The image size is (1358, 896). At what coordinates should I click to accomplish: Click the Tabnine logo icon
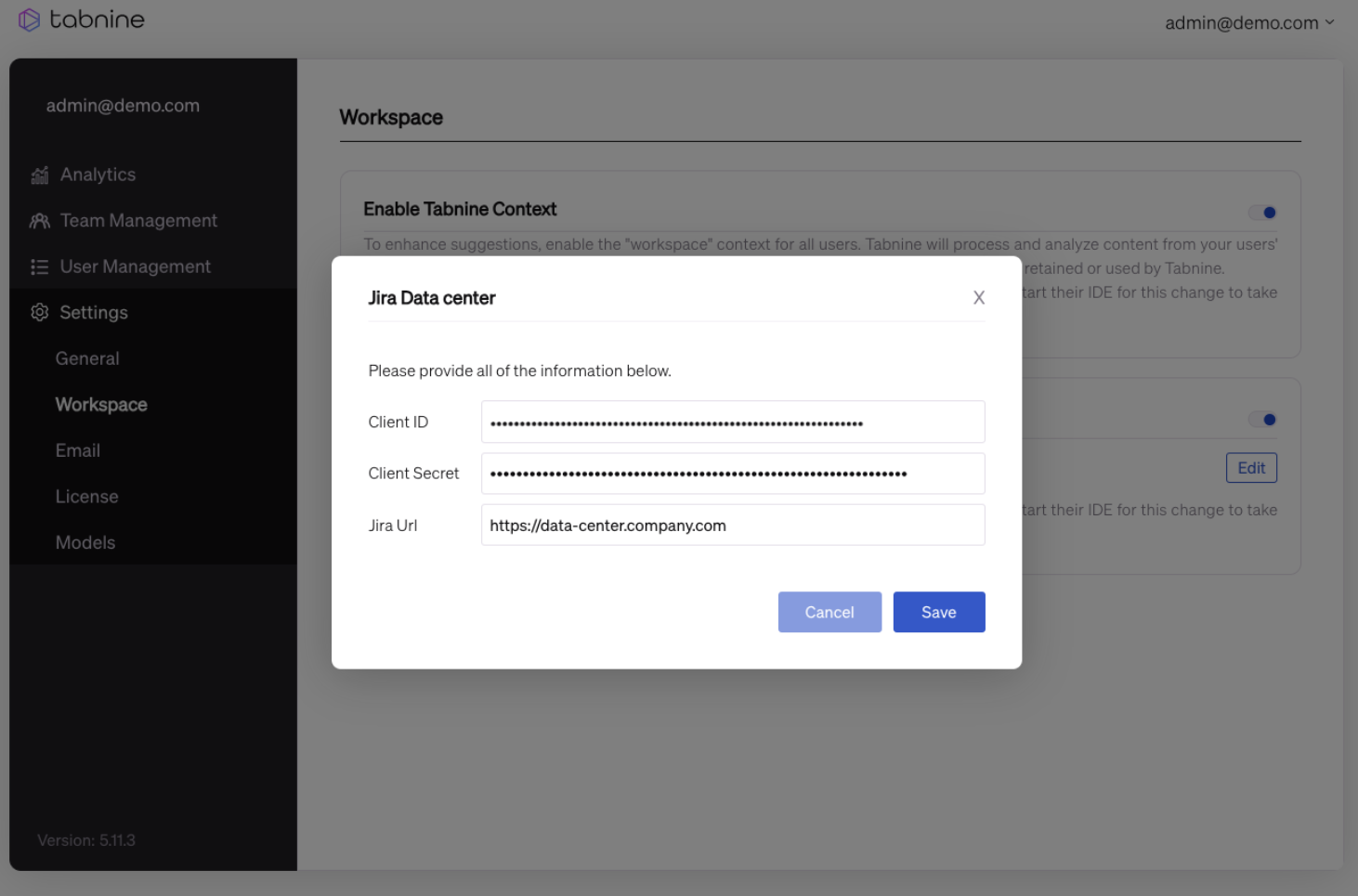pyautogui.click(x=30, y=19)
